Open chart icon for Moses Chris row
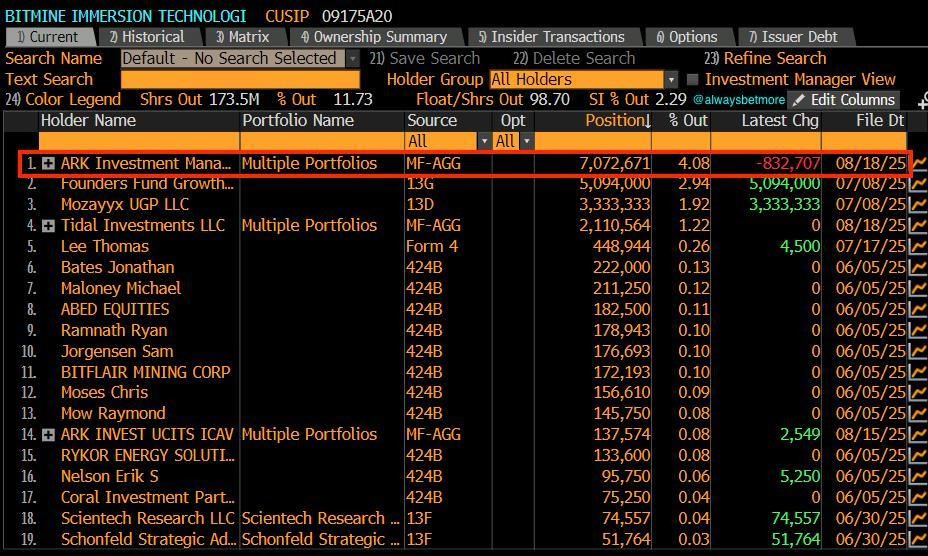This screenshot has width=928, height=556. [x=919, y=393]
